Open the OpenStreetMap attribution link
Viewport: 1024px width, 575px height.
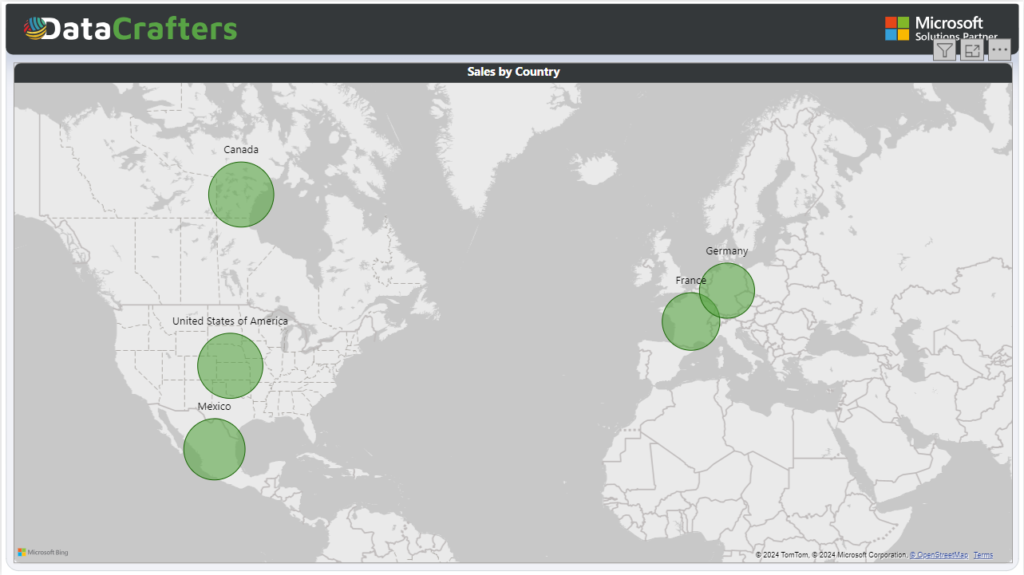(938, 555)
